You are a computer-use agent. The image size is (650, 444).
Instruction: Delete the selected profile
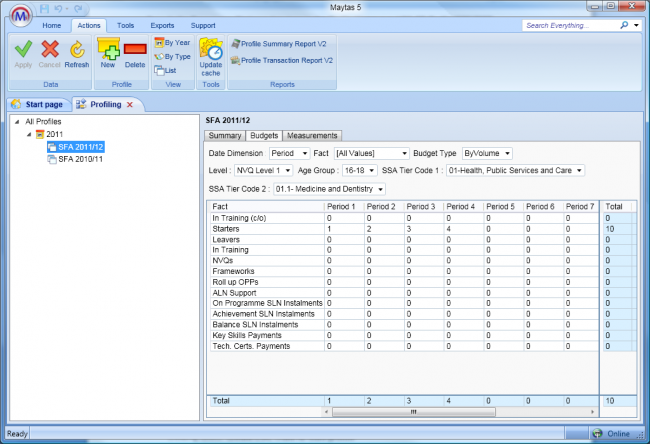(x=135, y=50)
